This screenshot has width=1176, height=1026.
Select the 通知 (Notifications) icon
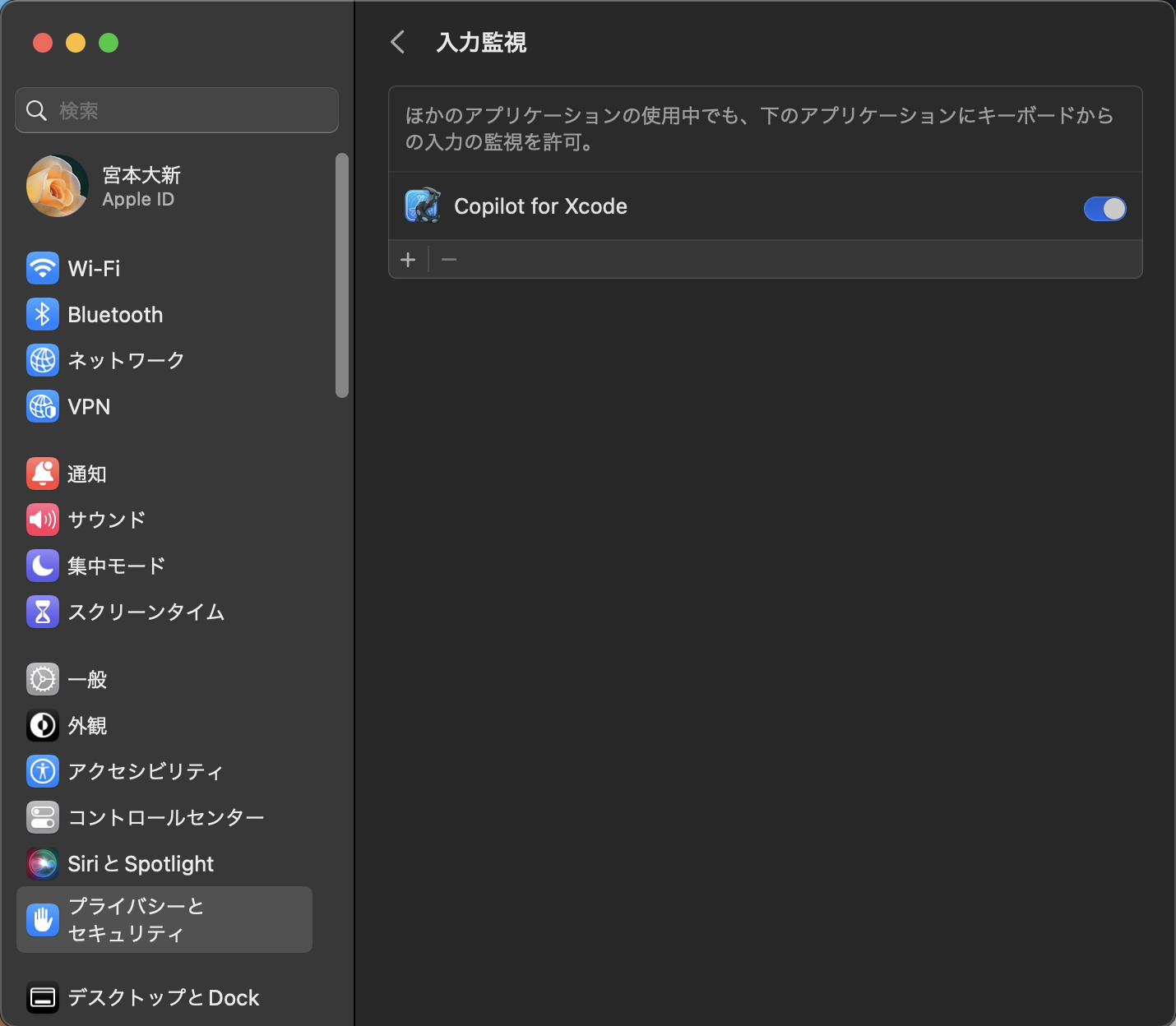[43, 474]
